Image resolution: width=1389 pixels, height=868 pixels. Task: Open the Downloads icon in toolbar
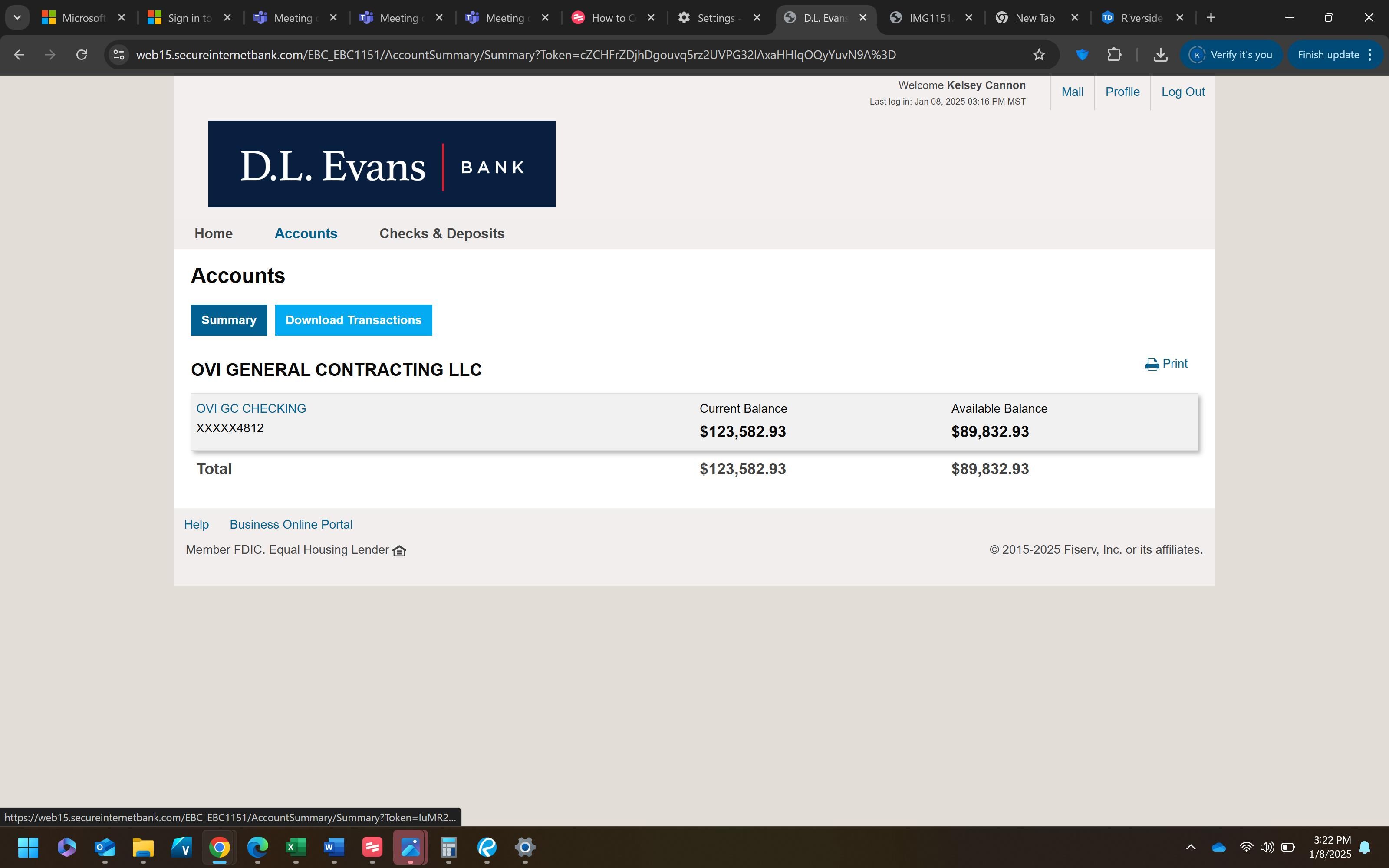[x=1160, y=55]
